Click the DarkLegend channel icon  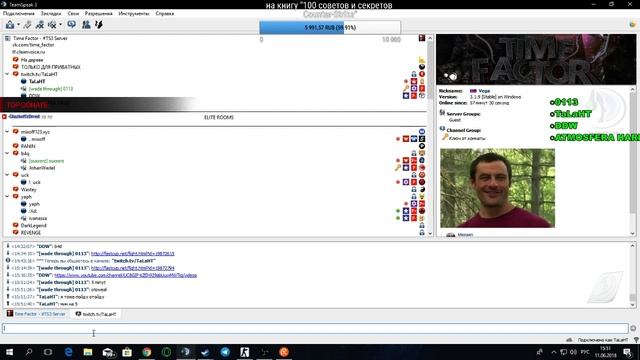point(16,225)
